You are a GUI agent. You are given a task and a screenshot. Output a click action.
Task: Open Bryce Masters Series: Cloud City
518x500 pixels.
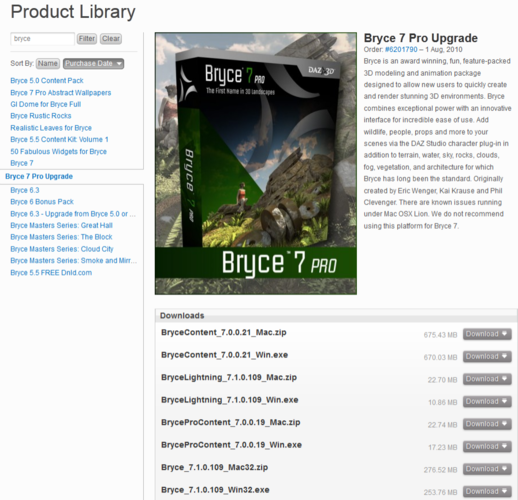(62, 249)
